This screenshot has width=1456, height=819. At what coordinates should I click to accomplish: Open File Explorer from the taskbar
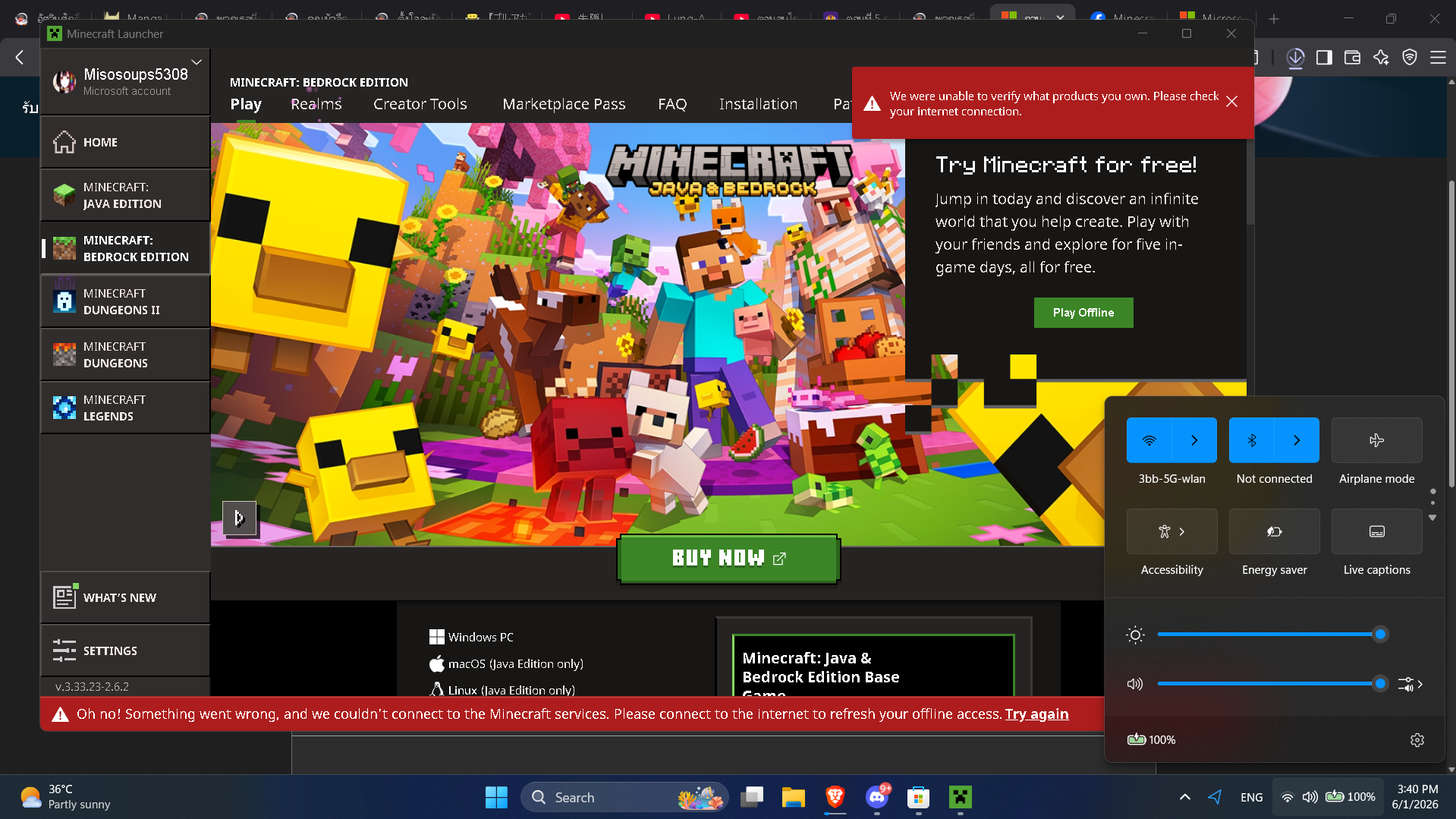794,797
